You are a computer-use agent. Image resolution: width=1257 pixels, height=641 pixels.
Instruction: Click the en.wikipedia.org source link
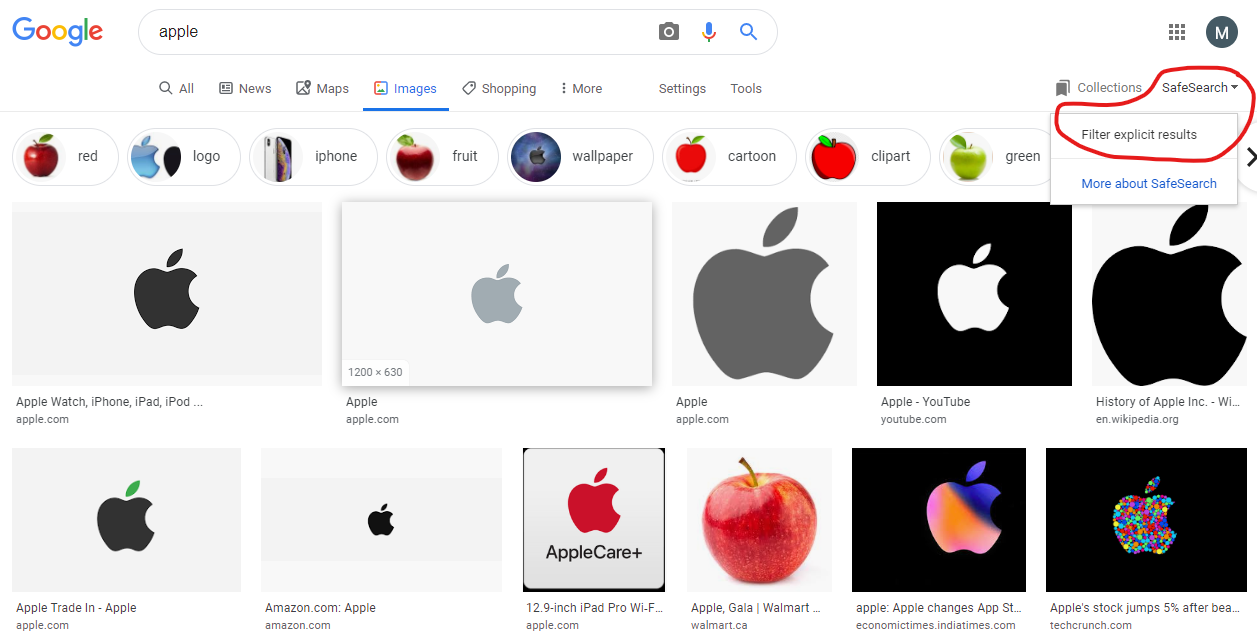[x=1137, y=419]
